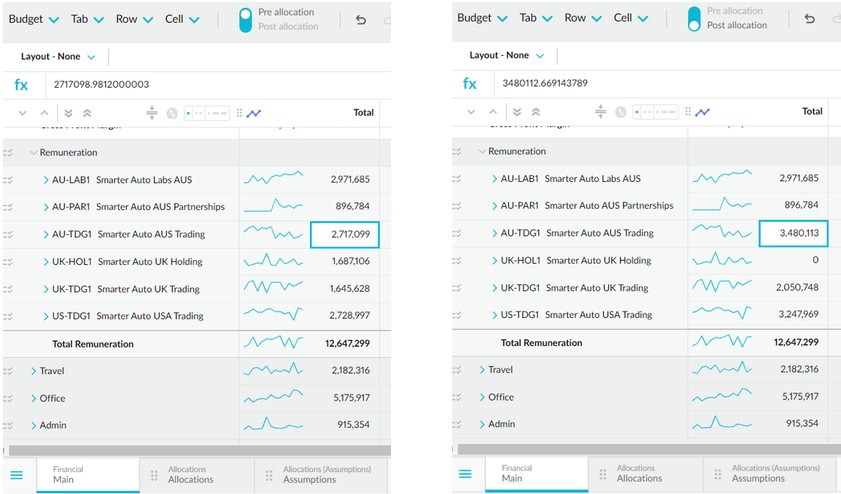Click the fx formula icon in the left screenshot
Image resolution: width=841 pixels, height=494 pixels.
coord(21,85)
